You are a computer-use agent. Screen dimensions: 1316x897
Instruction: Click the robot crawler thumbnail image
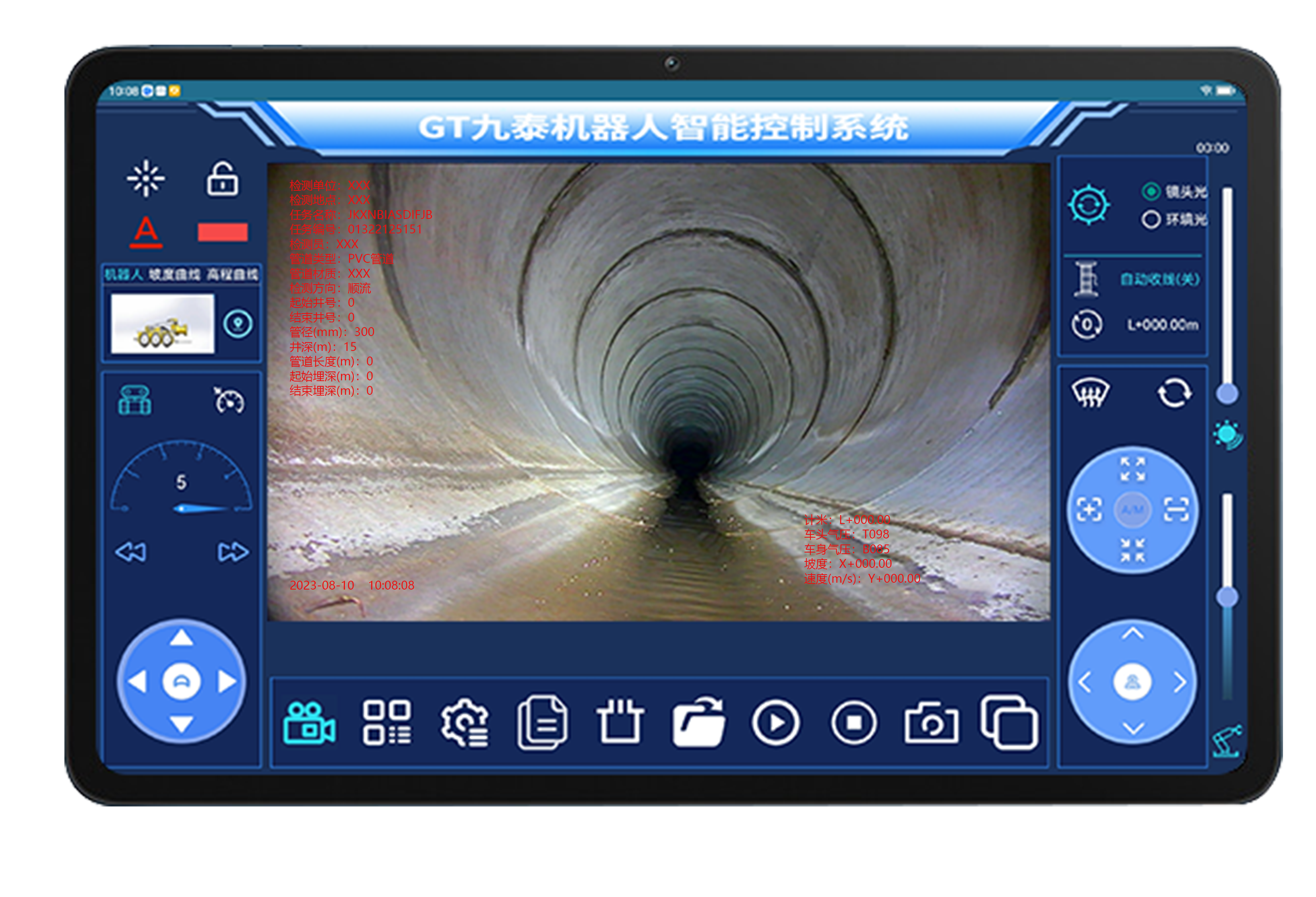pyautogui.click(x=163, y=323)
